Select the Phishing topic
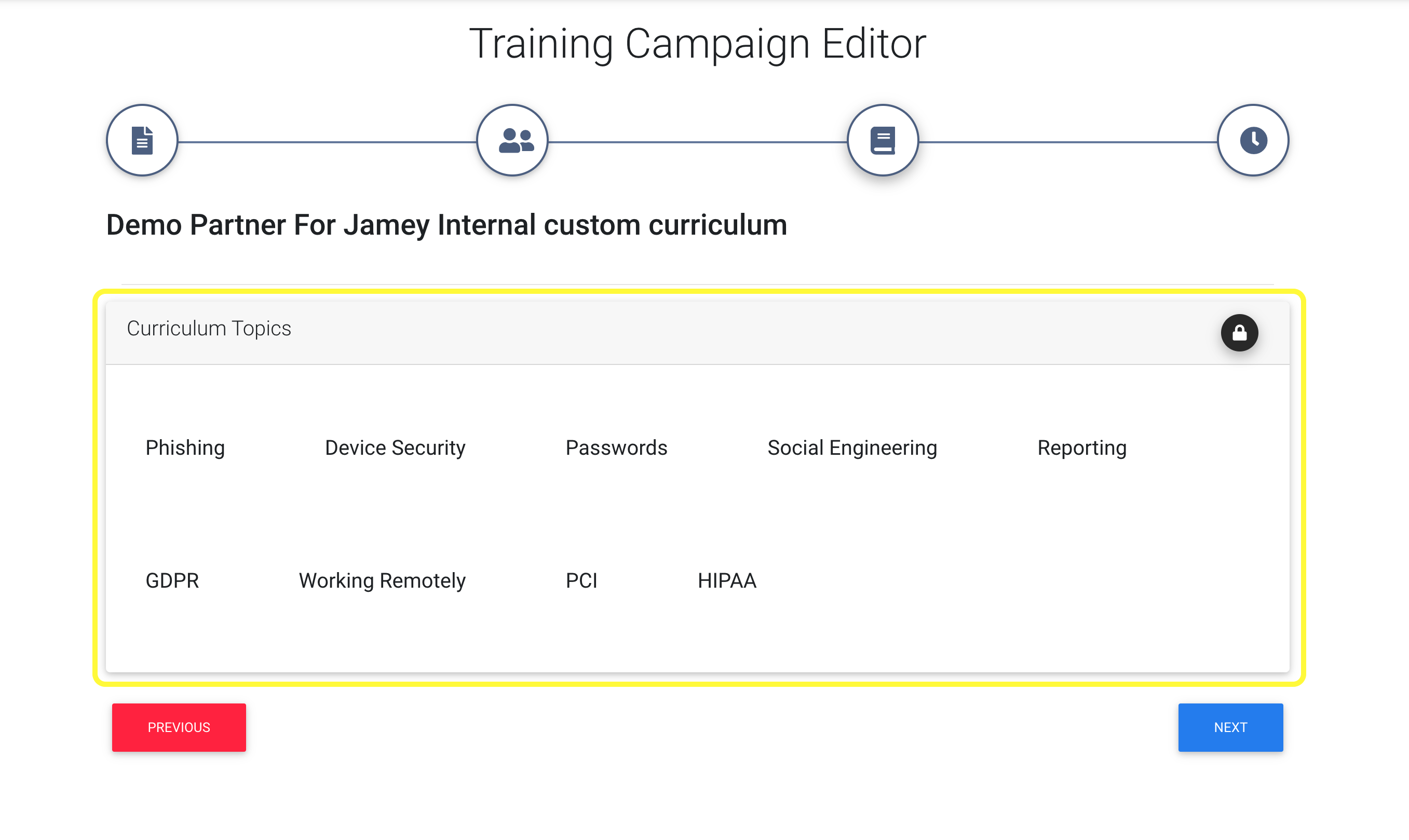The height and width of the screenshot is (840, 1409). pos(185,448)
